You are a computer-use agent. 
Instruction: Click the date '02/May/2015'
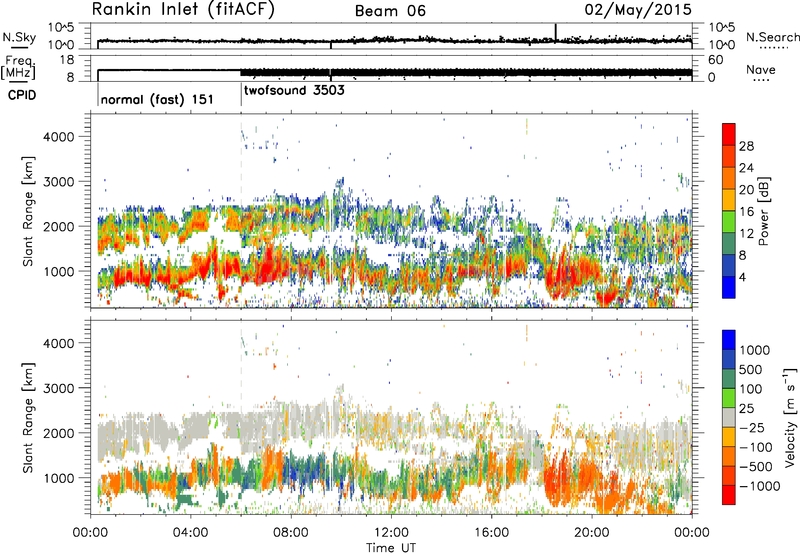(x=638, y=9)
